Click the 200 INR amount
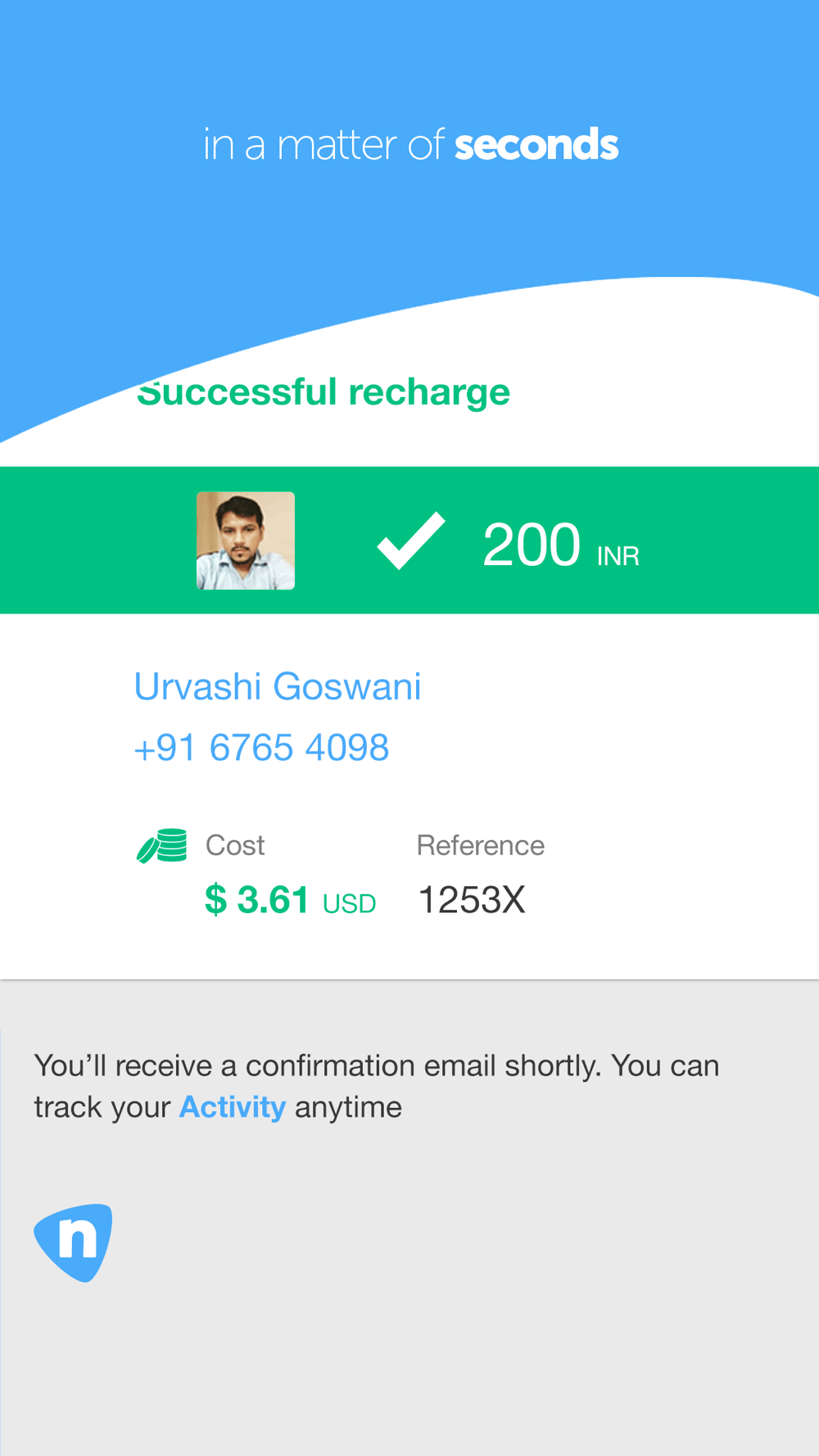This screenshot has height=1456, width=819. pos(561,545)
